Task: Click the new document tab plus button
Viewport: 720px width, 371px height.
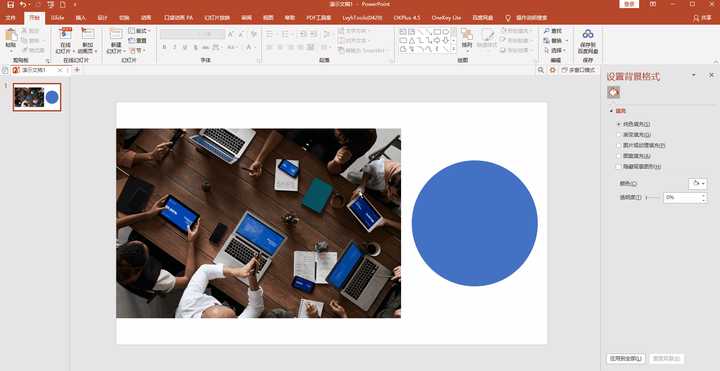Action: 77,70
